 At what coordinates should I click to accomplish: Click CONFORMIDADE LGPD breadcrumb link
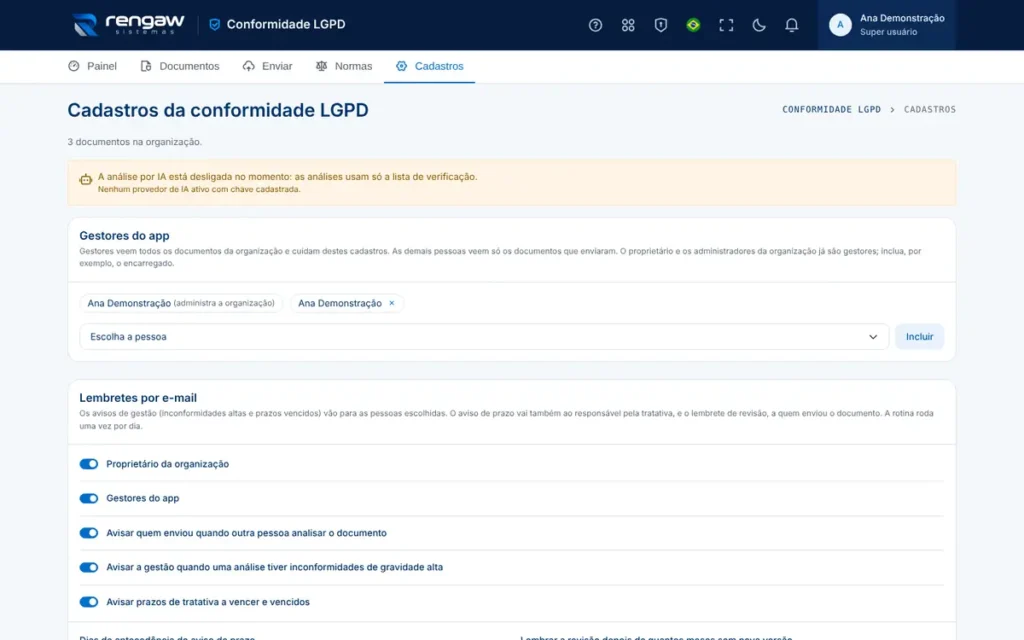pos(831,110)
